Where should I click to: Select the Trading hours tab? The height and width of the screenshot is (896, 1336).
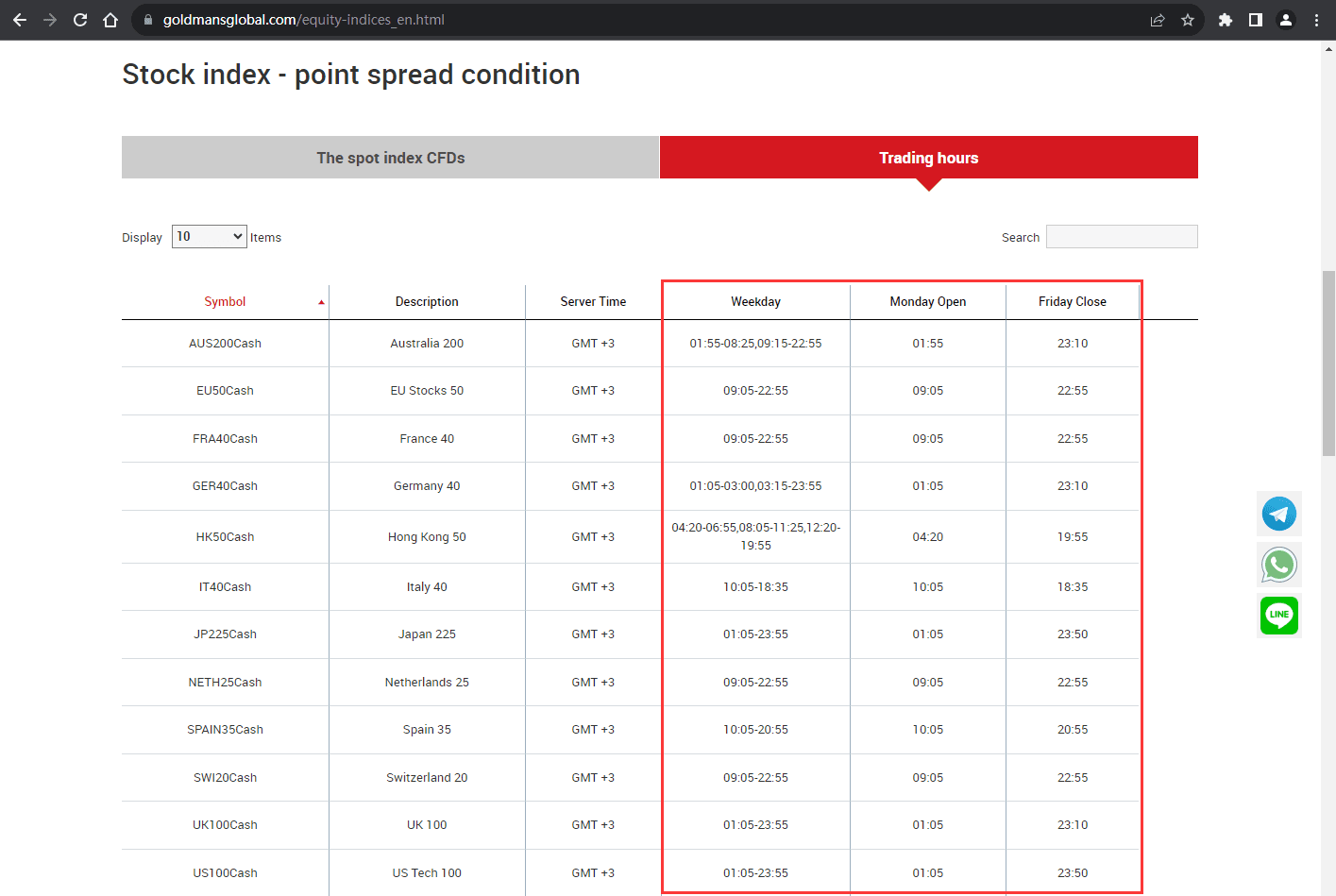coord(929,158)
